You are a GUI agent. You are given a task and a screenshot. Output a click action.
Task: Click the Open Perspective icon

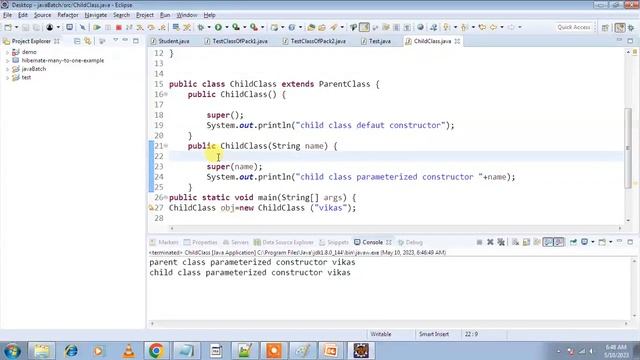(605, 27)
